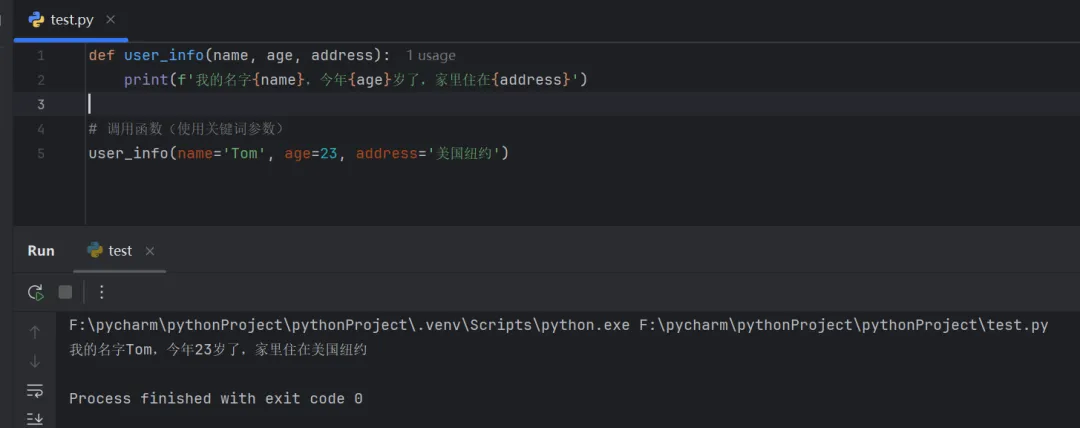Toggle a breakpoint at line number 2

pos(41,80)
